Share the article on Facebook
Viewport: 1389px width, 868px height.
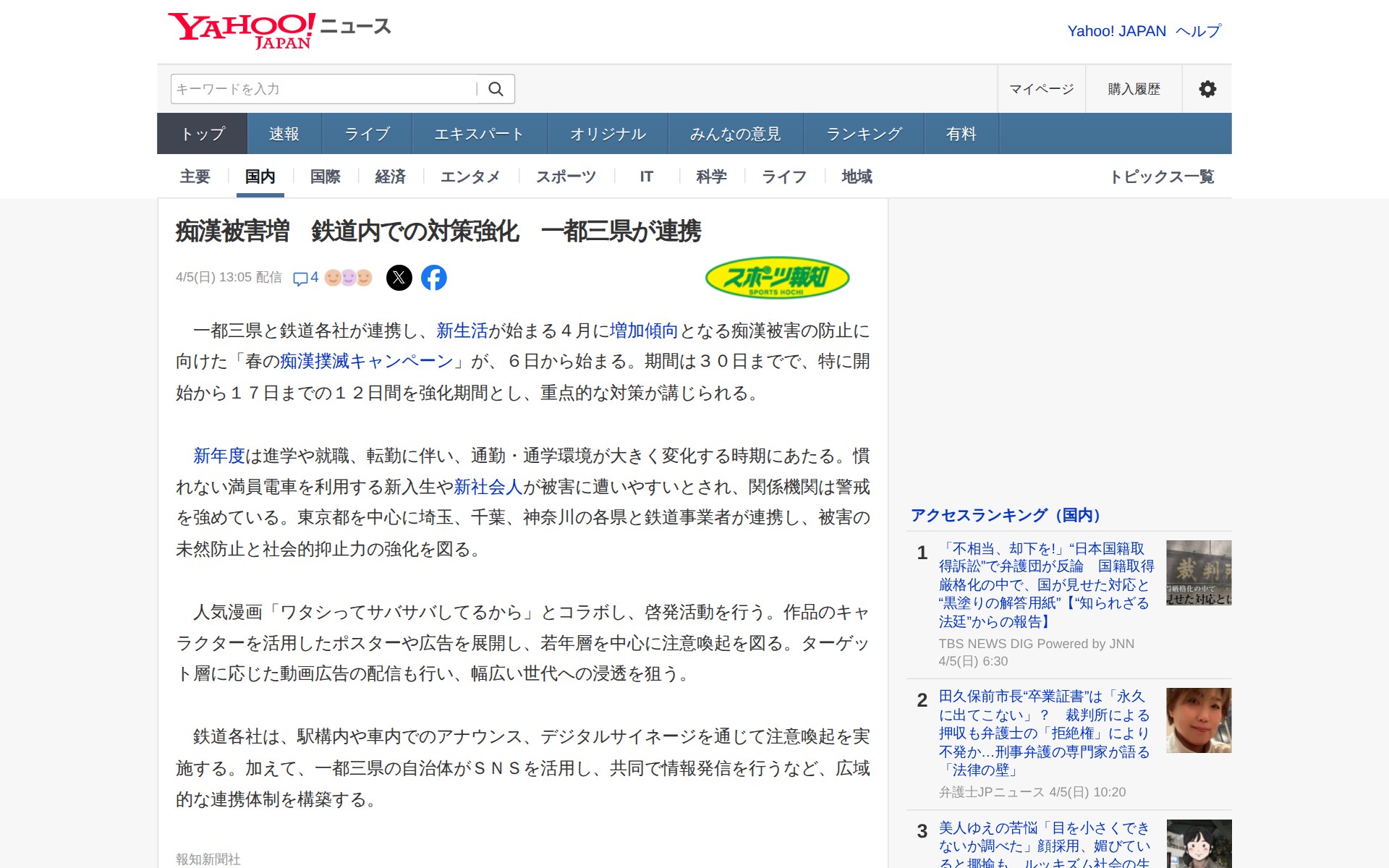tap(434, 277)
